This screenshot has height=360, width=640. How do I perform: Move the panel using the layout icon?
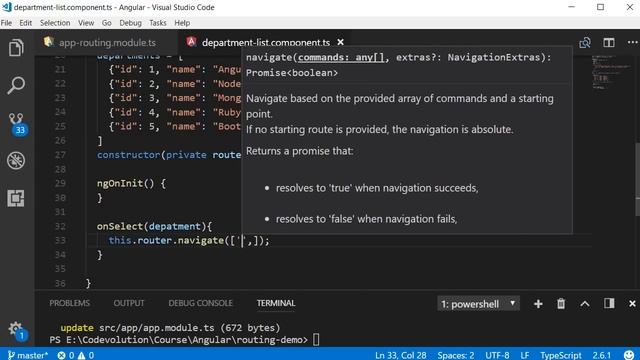[x=609, y=303]
